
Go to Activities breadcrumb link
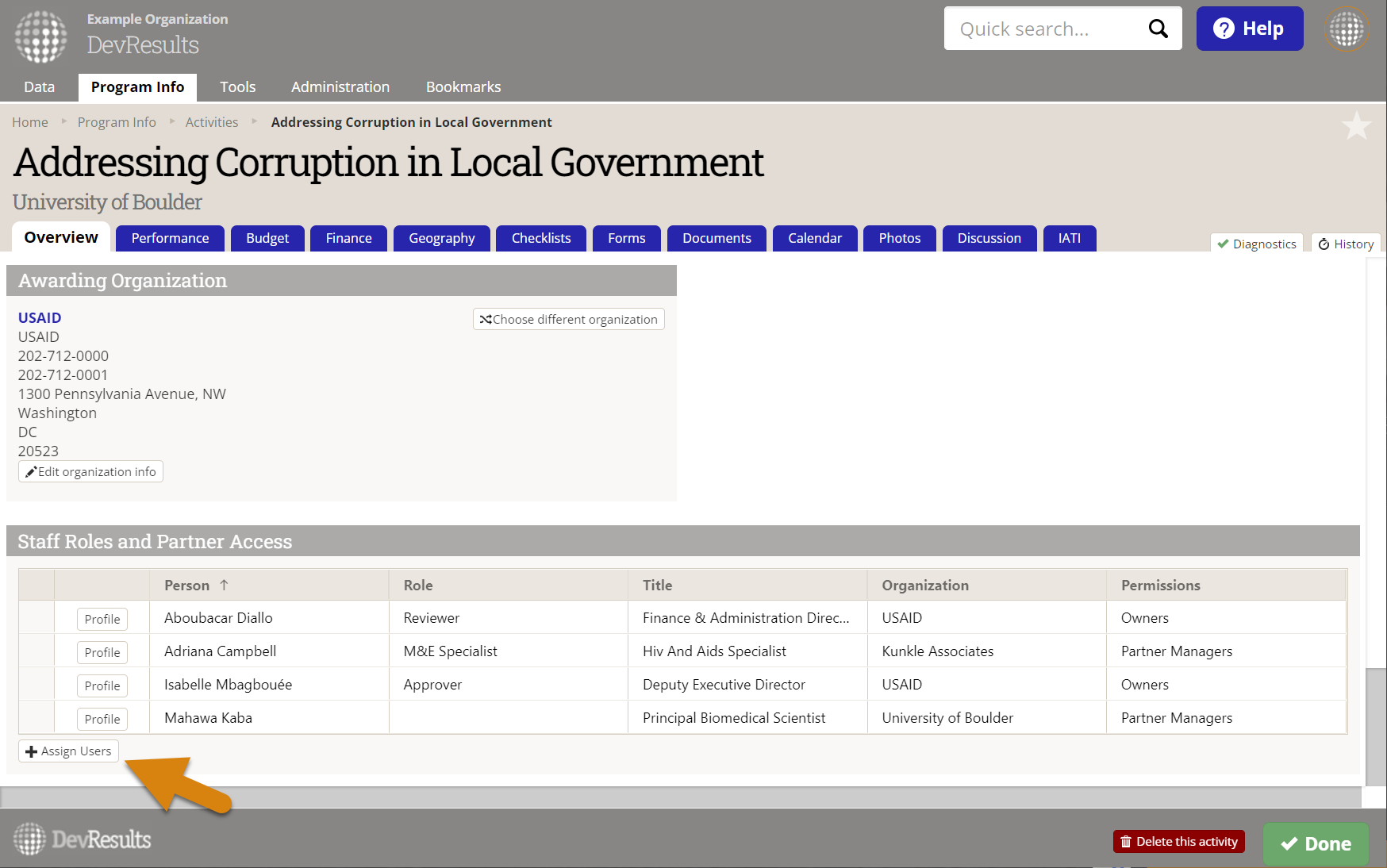click(x=212, y=122)
